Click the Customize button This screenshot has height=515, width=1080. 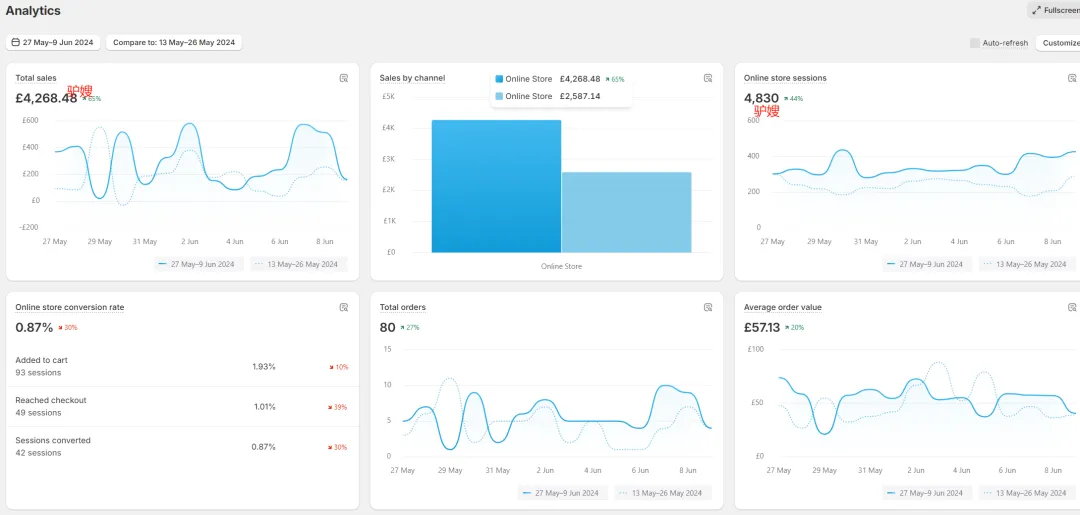[x=1059, y=43]
